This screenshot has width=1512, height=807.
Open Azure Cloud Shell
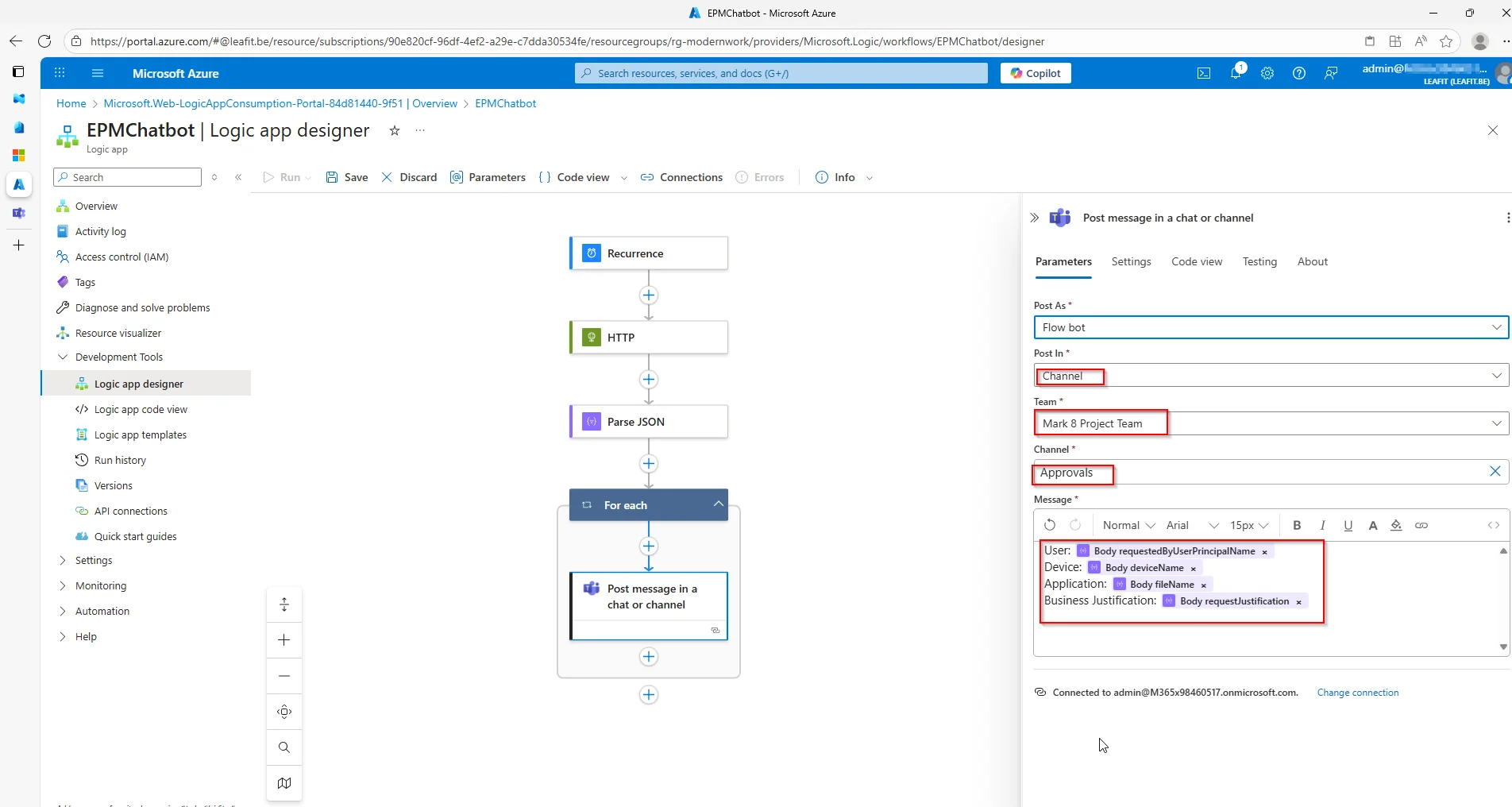coord(1204,73)
